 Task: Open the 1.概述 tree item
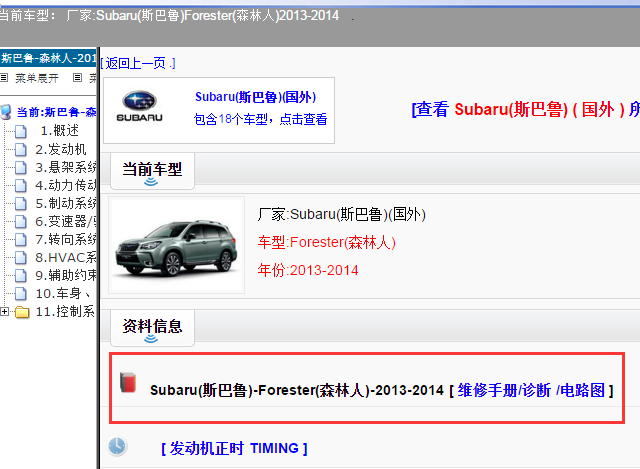click(60, 131)
